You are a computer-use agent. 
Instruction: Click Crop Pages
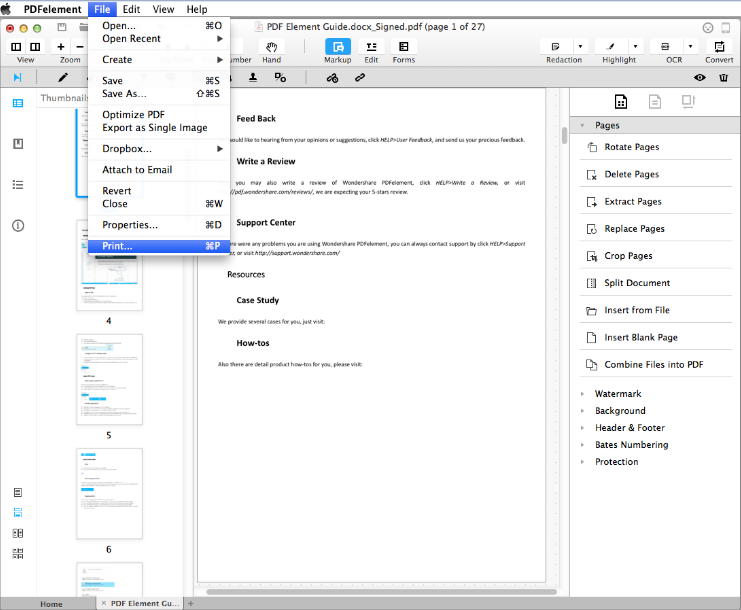(655, 256)
